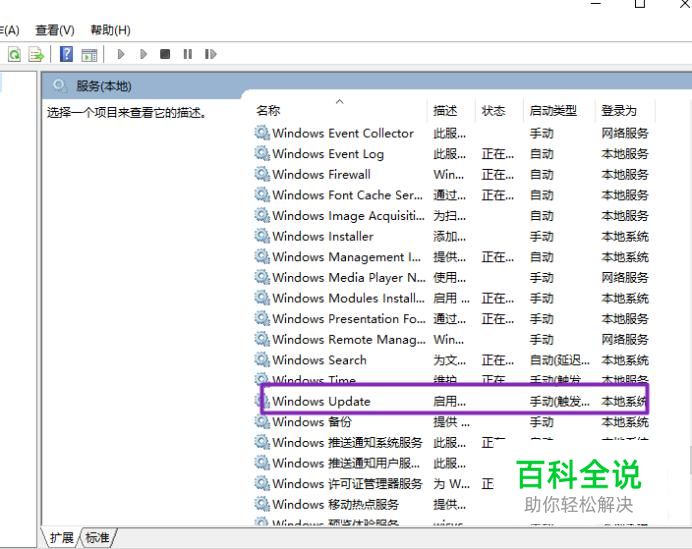This screenshot has height=549, width=692.
Task: Switch to the 扩展 tab
Action: click(61, 538)
